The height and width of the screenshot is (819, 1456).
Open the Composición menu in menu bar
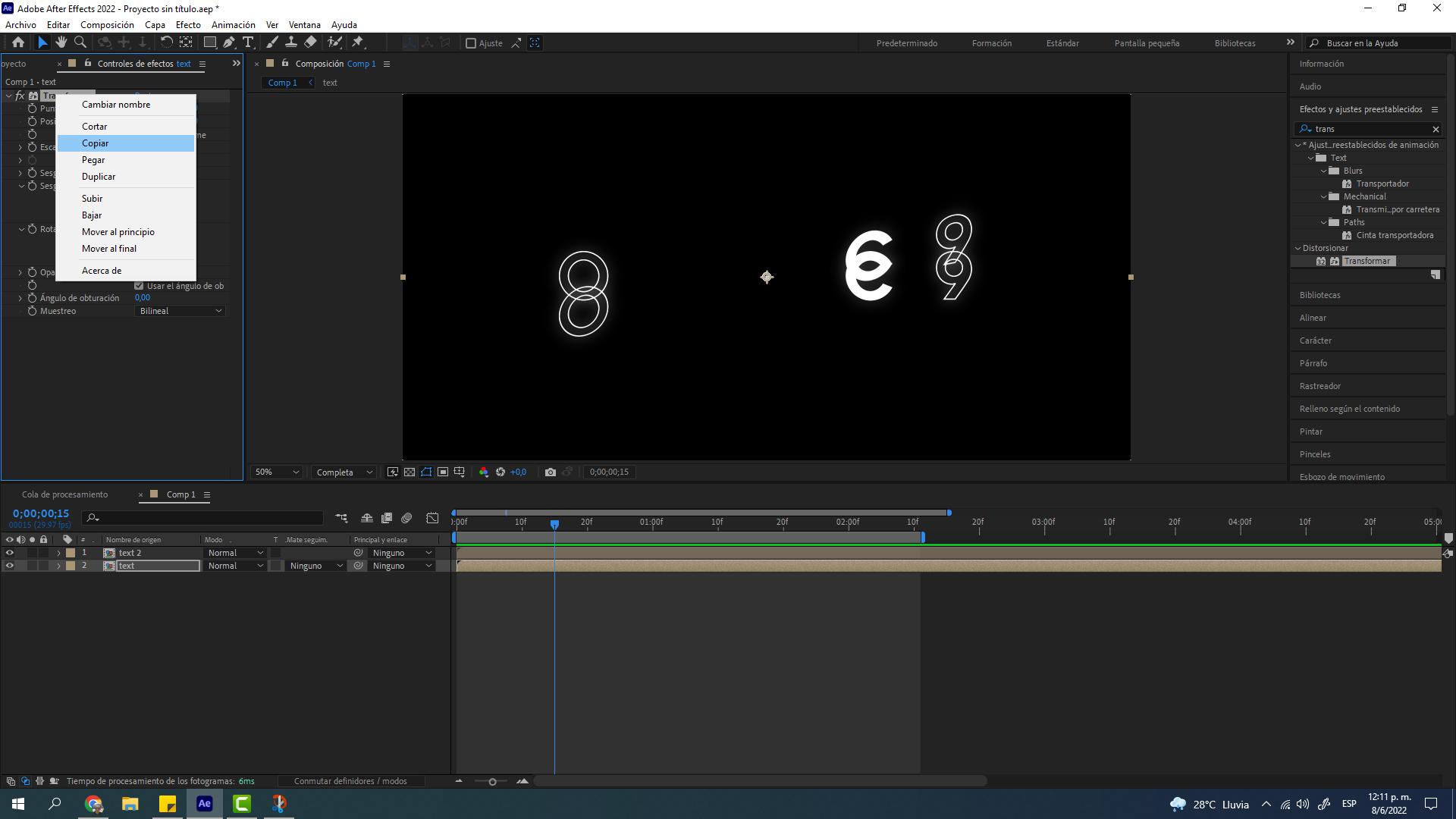107,25
